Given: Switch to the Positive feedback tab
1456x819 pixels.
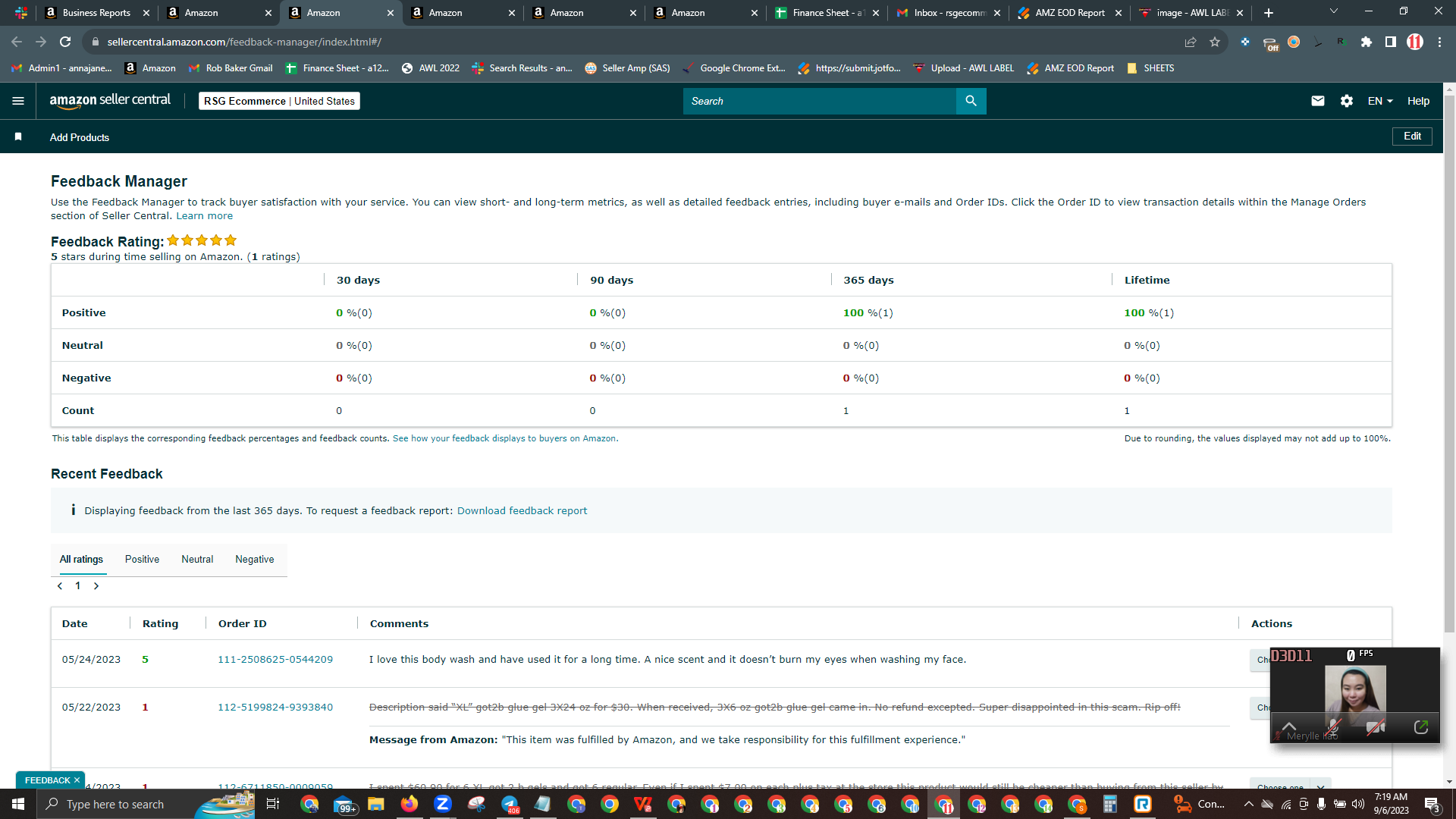Looking at the screenshot, I should pos(142,560).
